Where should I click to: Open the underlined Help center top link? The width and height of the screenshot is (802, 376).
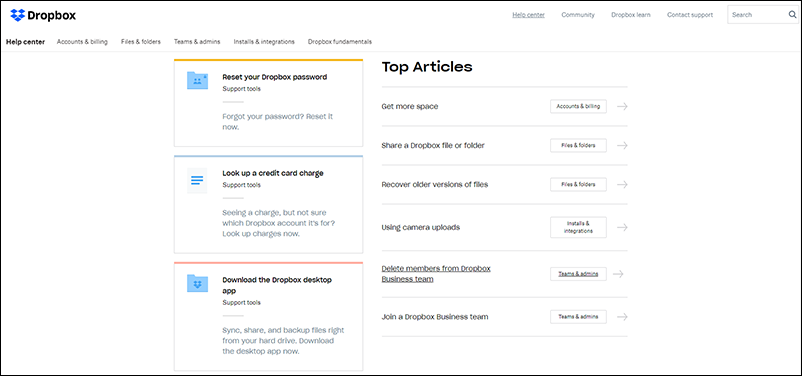tap(528, 15)
